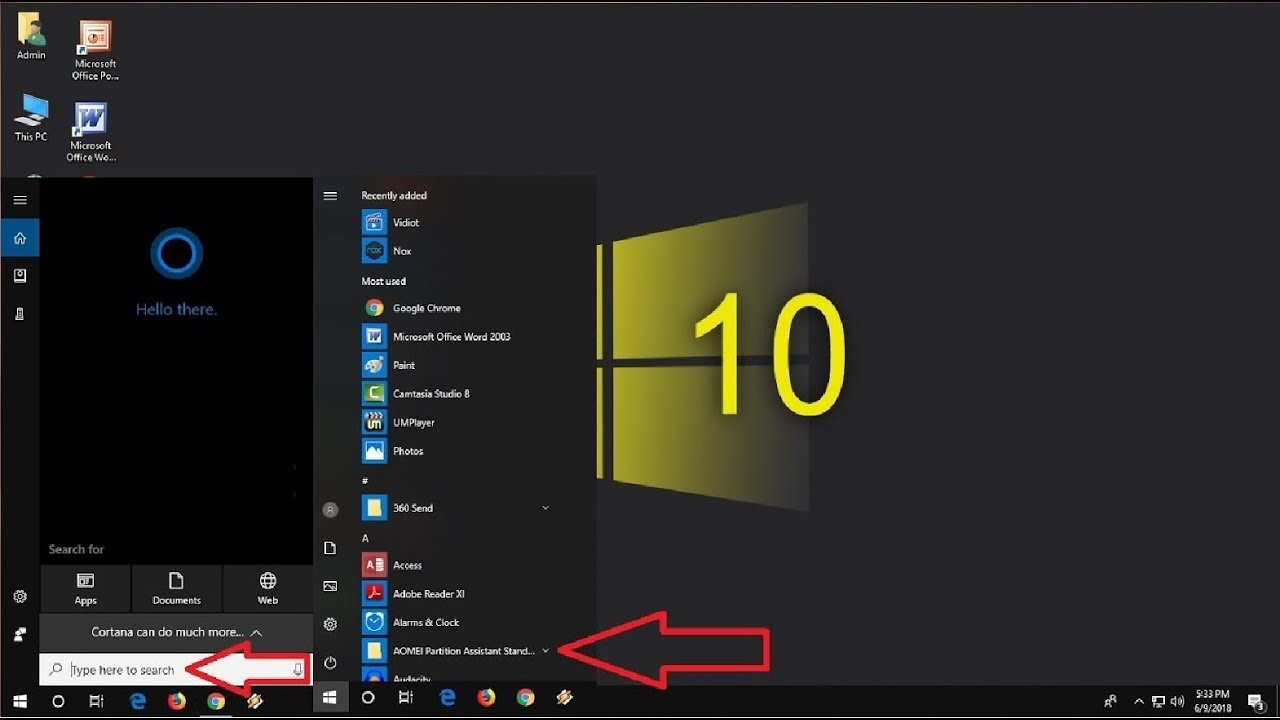Open Documents from the Start menu sidebar
Viewport: 1280px width, 720px height.
coord(330,548)
